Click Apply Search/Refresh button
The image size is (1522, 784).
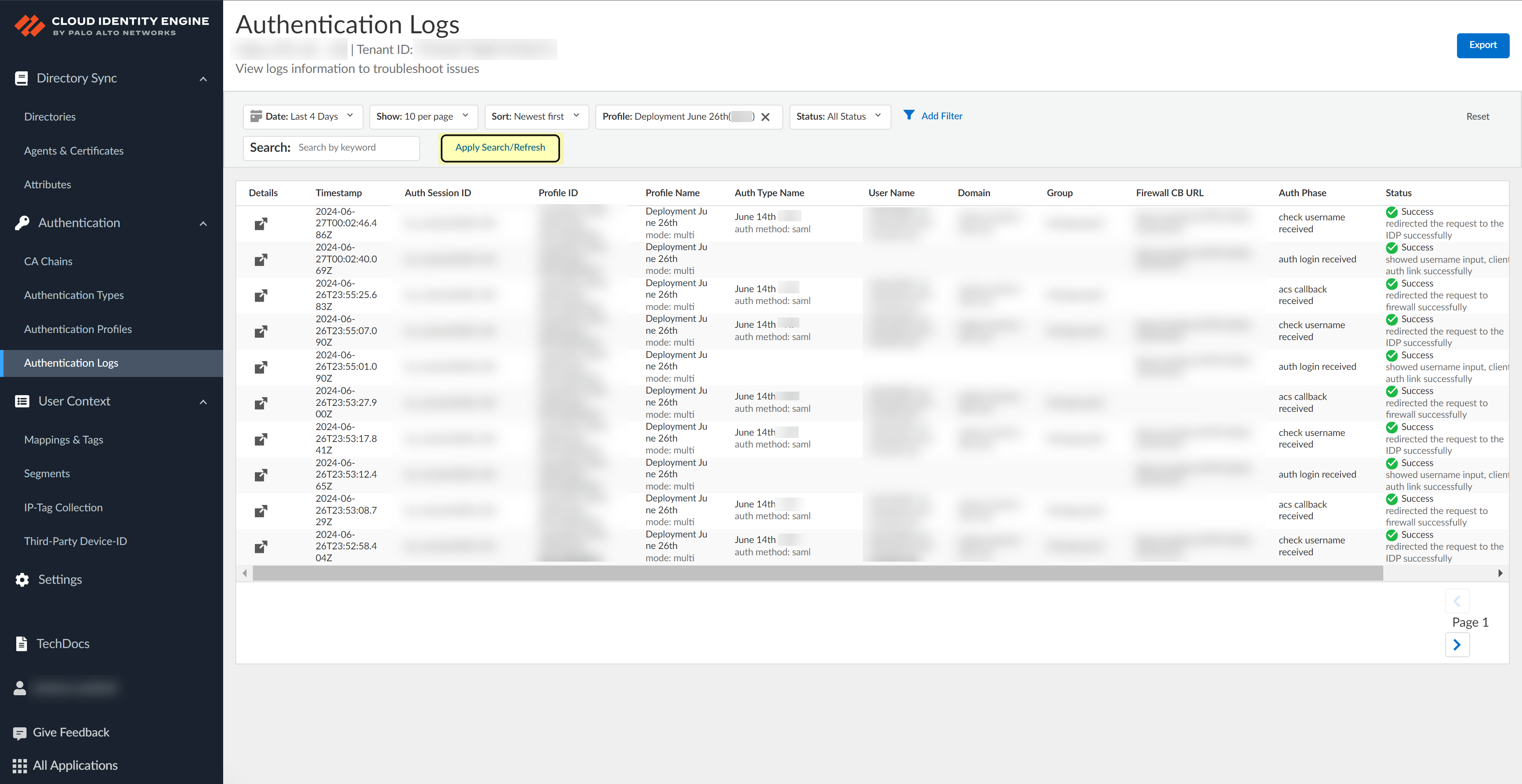click(500, 148)
